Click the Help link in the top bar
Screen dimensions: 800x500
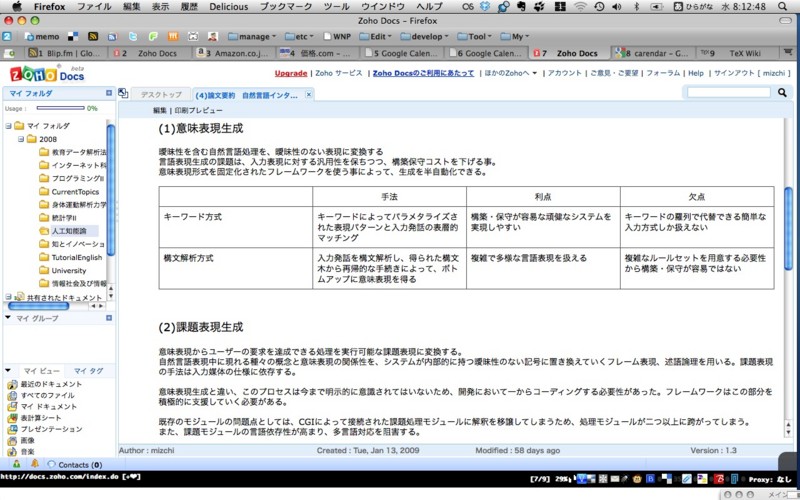pyautogui.click(x=695, y=73)
